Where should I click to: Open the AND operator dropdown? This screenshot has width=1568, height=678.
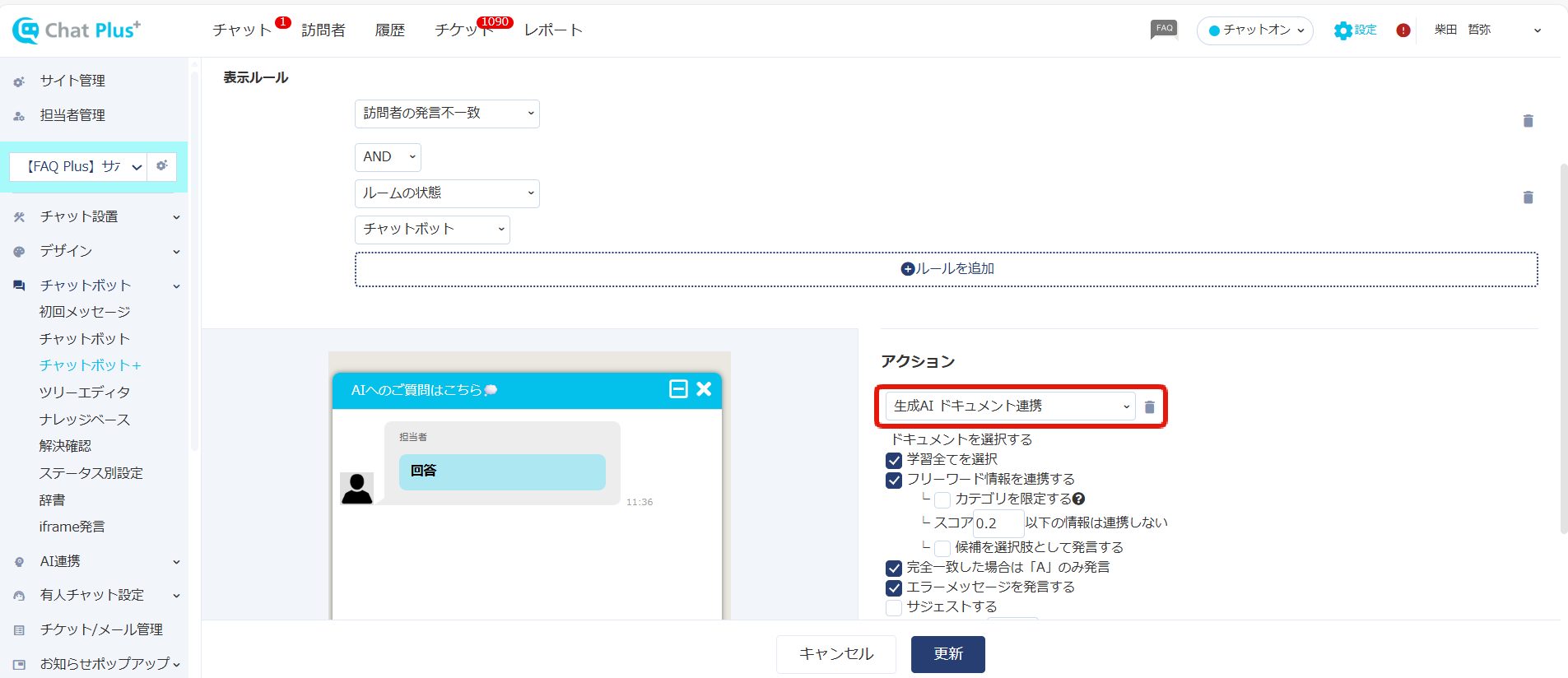[x=388, y=157]
